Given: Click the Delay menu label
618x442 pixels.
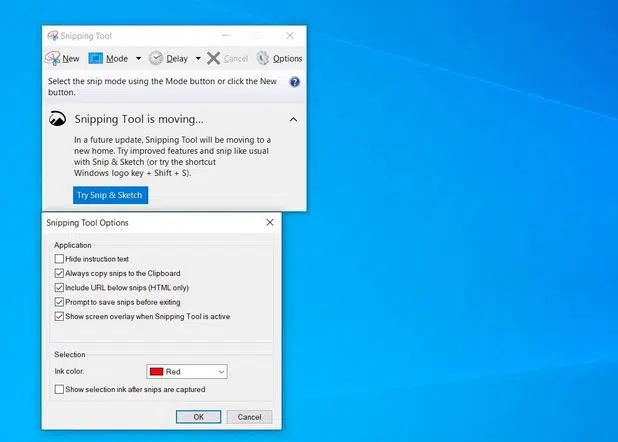Looking at the screenshot, I should pyautogui.click(x=177, y=59).
